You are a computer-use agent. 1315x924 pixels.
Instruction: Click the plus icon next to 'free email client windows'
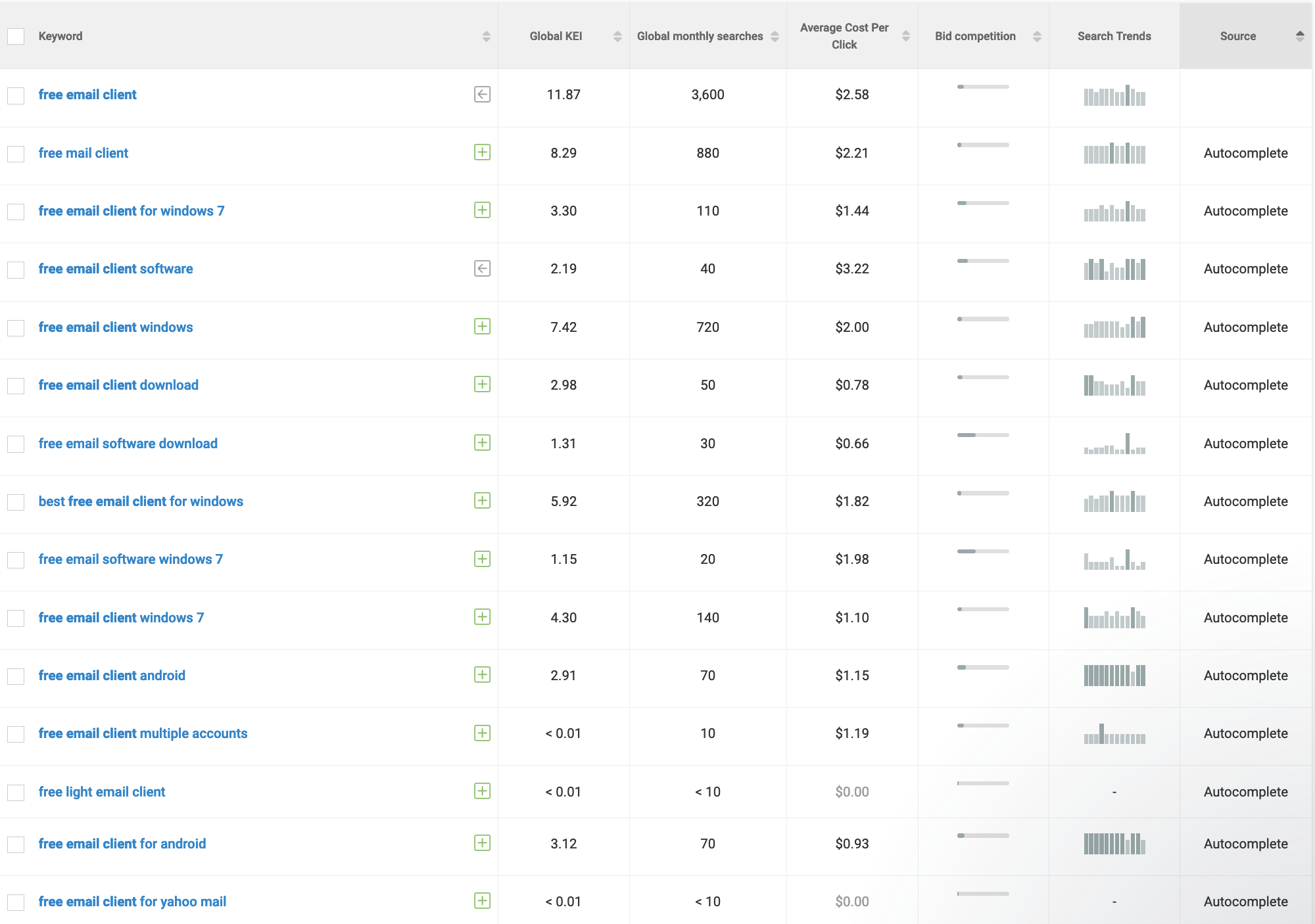(x=483, y=327)
